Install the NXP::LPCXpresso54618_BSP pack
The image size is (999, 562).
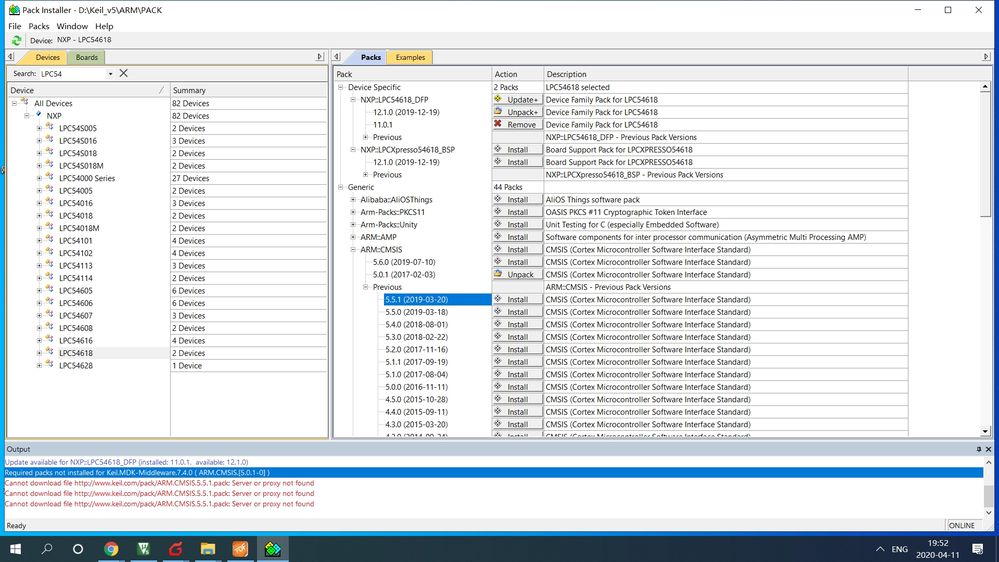point(517,150)
